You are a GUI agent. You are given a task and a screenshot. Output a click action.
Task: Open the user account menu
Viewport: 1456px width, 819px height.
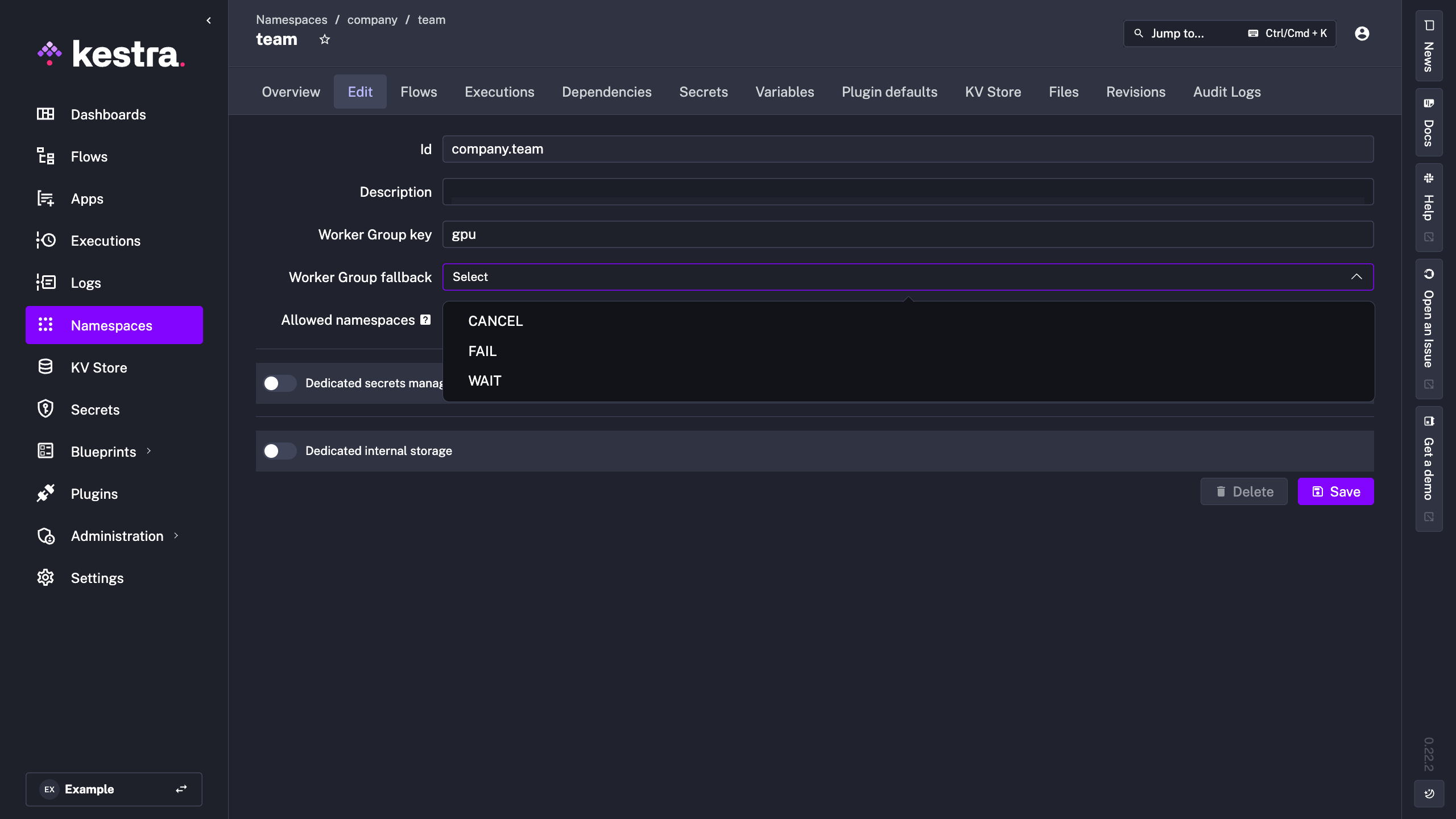coord(1362,33)
